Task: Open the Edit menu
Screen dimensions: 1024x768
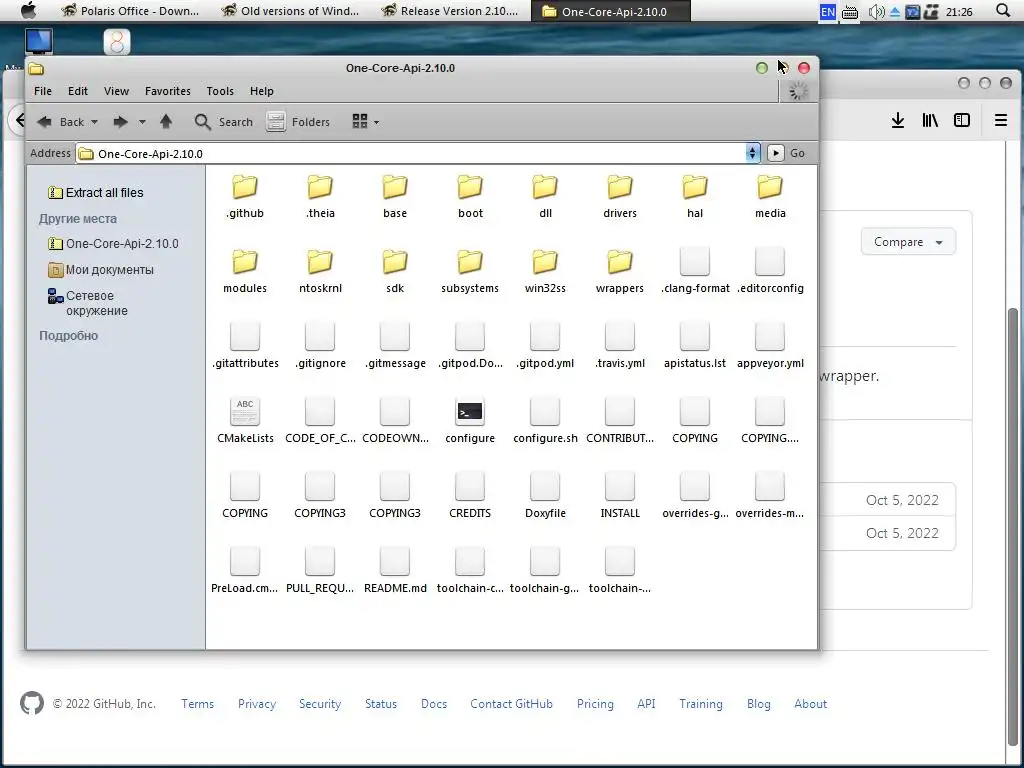Action: tap(78, 91)
